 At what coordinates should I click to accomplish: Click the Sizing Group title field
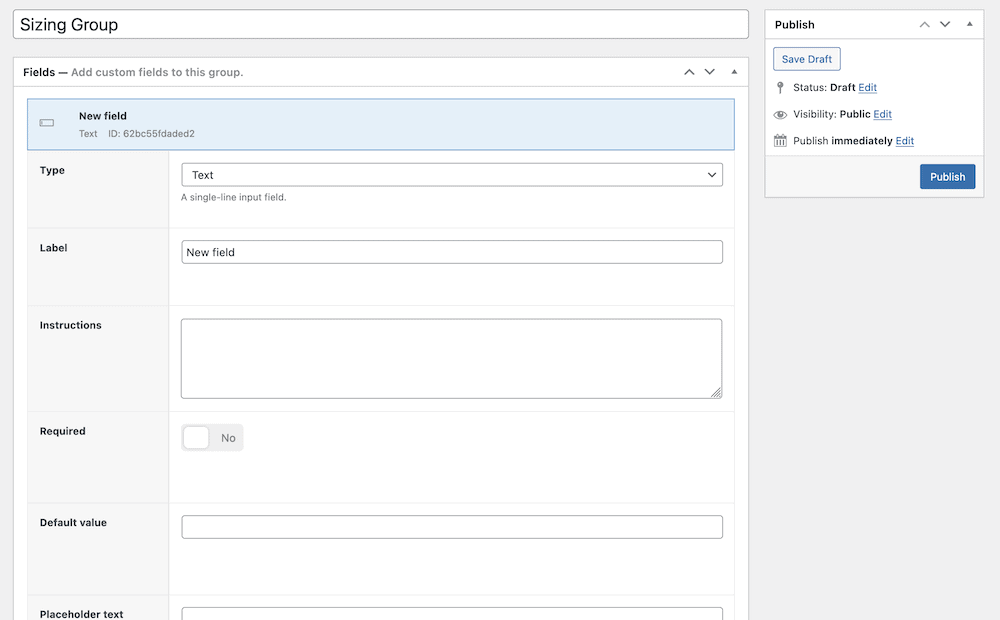pyautogui.click(x=381, y=24)
